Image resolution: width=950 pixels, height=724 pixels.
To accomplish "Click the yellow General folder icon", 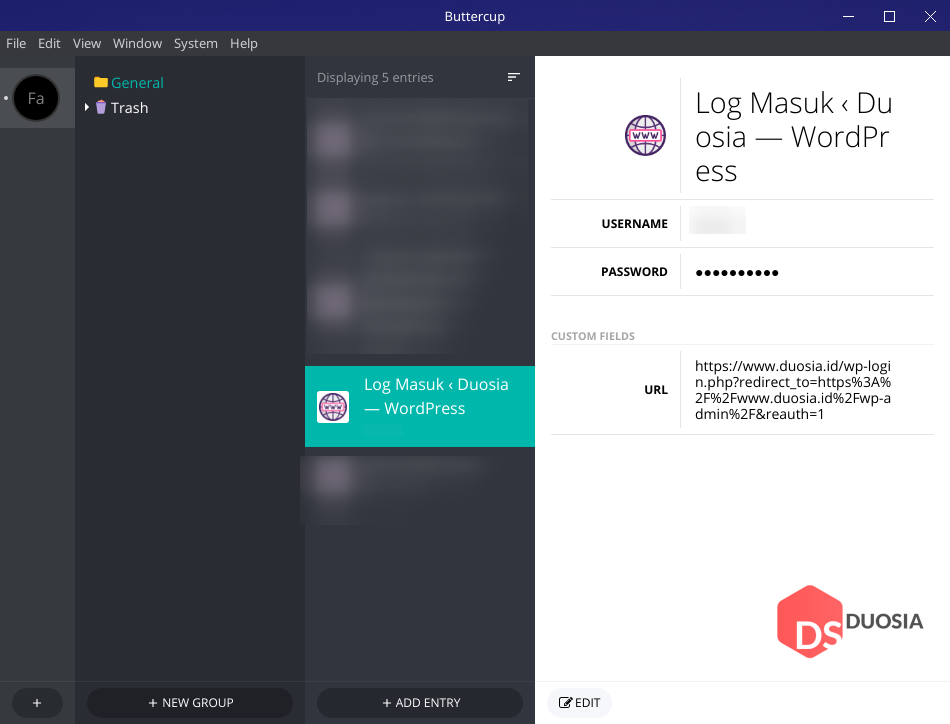I will click(x=101, y=82).
